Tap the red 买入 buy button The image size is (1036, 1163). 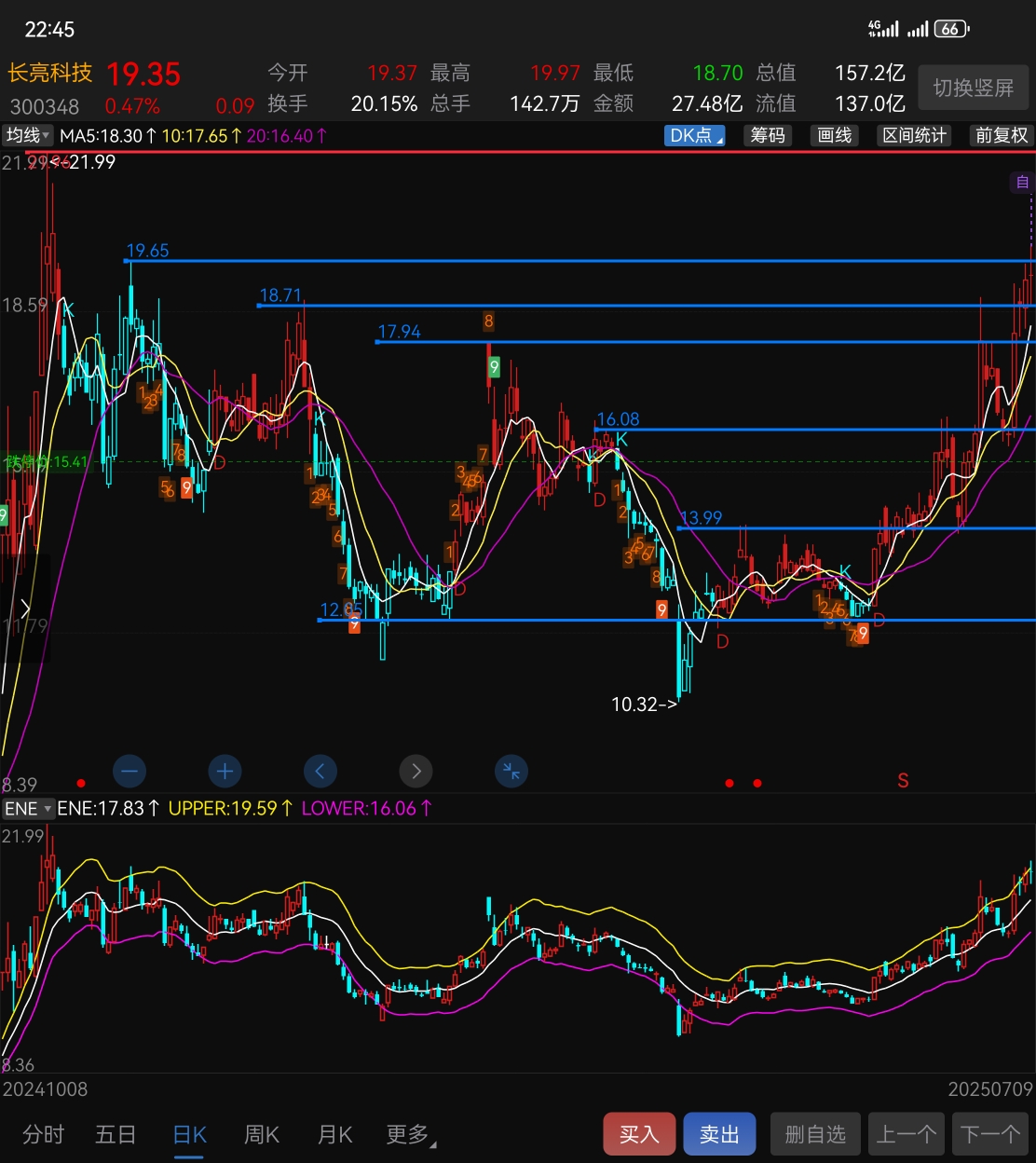point(639,1134)
